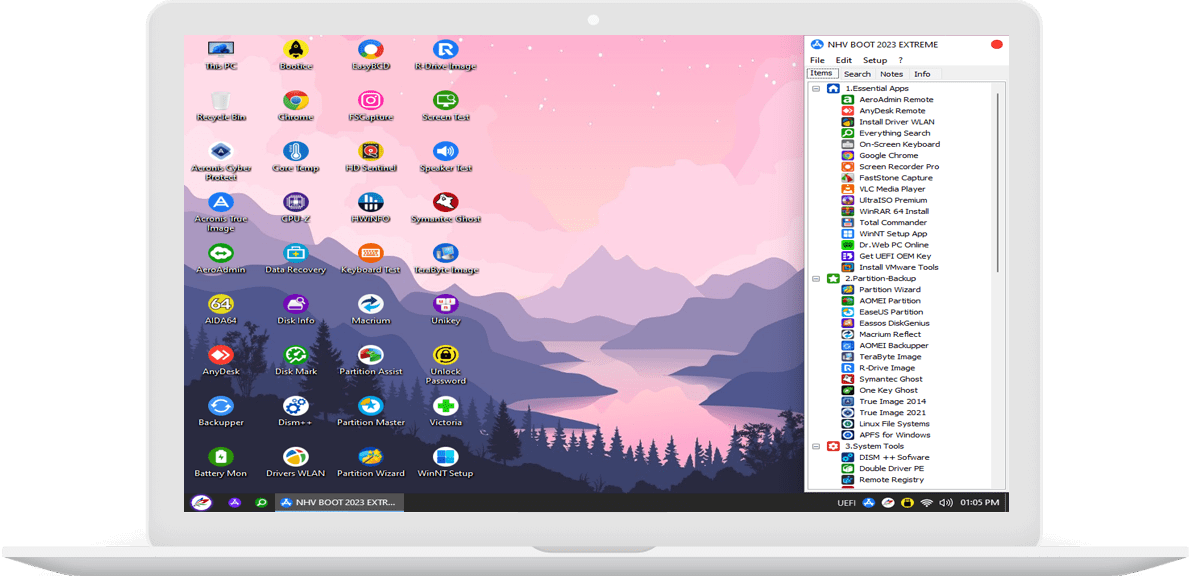Open the Start menu button on taskbar
1191x576 pixels.
[201, 502]
